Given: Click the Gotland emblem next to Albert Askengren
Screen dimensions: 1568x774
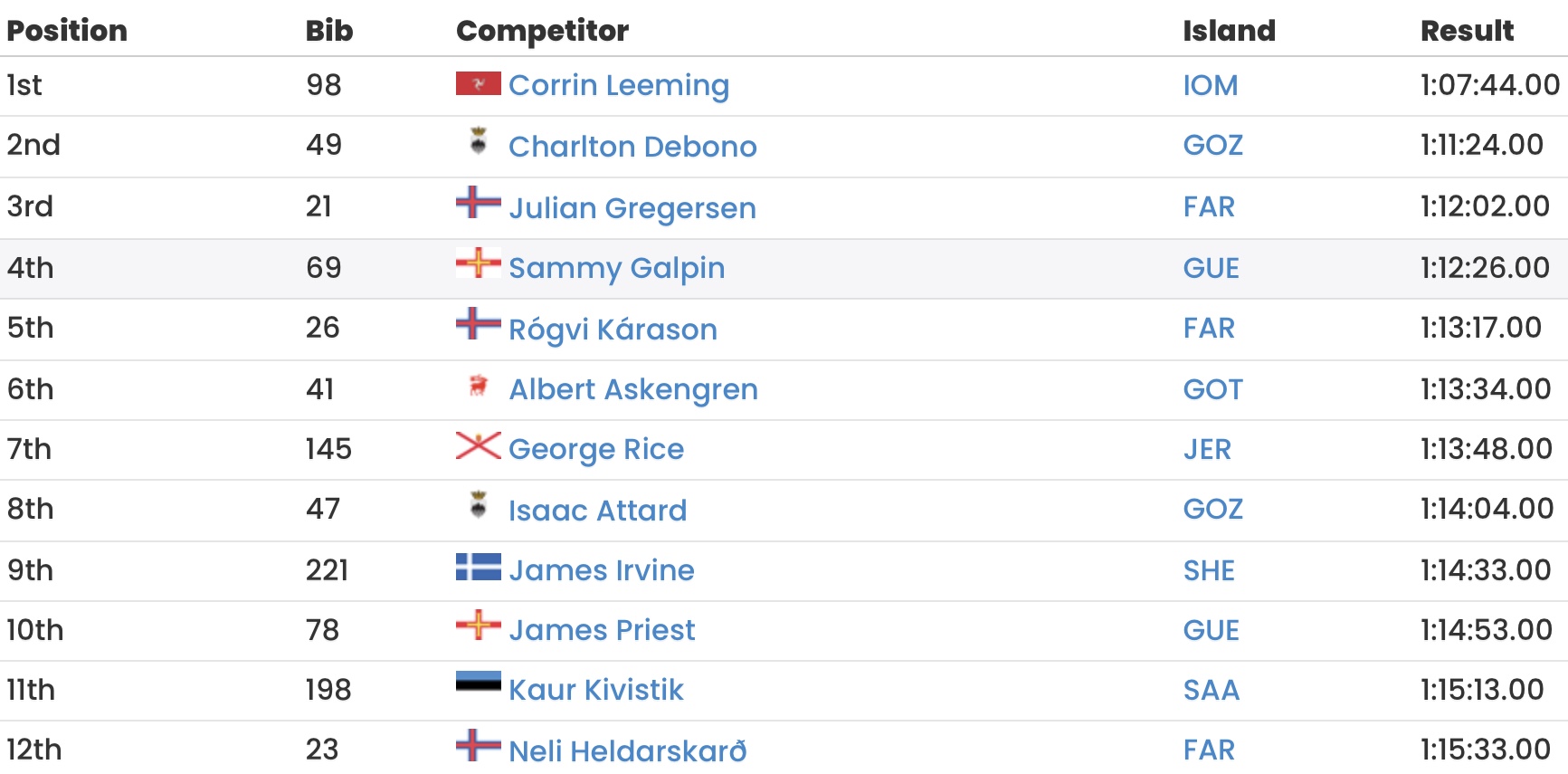Looking at the screenshot, I should coord(478,386).
